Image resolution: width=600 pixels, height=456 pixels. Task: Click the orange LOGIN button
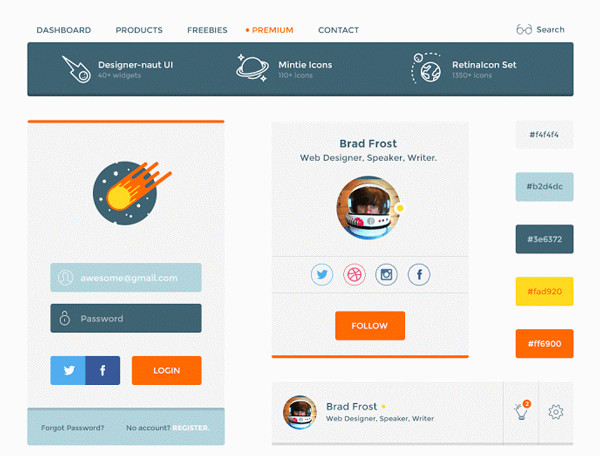pos(166,370)
